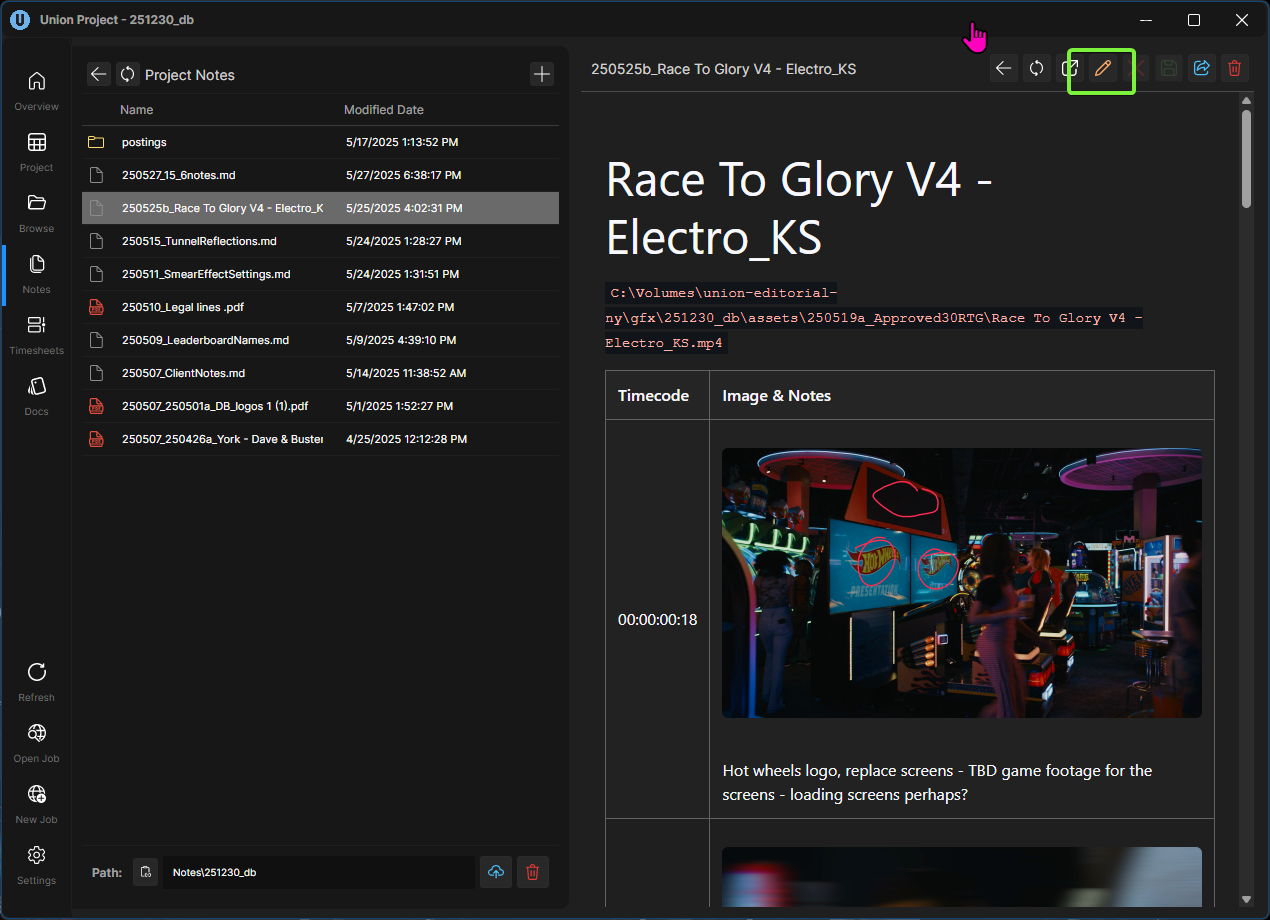Open 250511_SmearEffectSettings.md
Viewport: 1270px width, 920px height.
tap(320, 274)
